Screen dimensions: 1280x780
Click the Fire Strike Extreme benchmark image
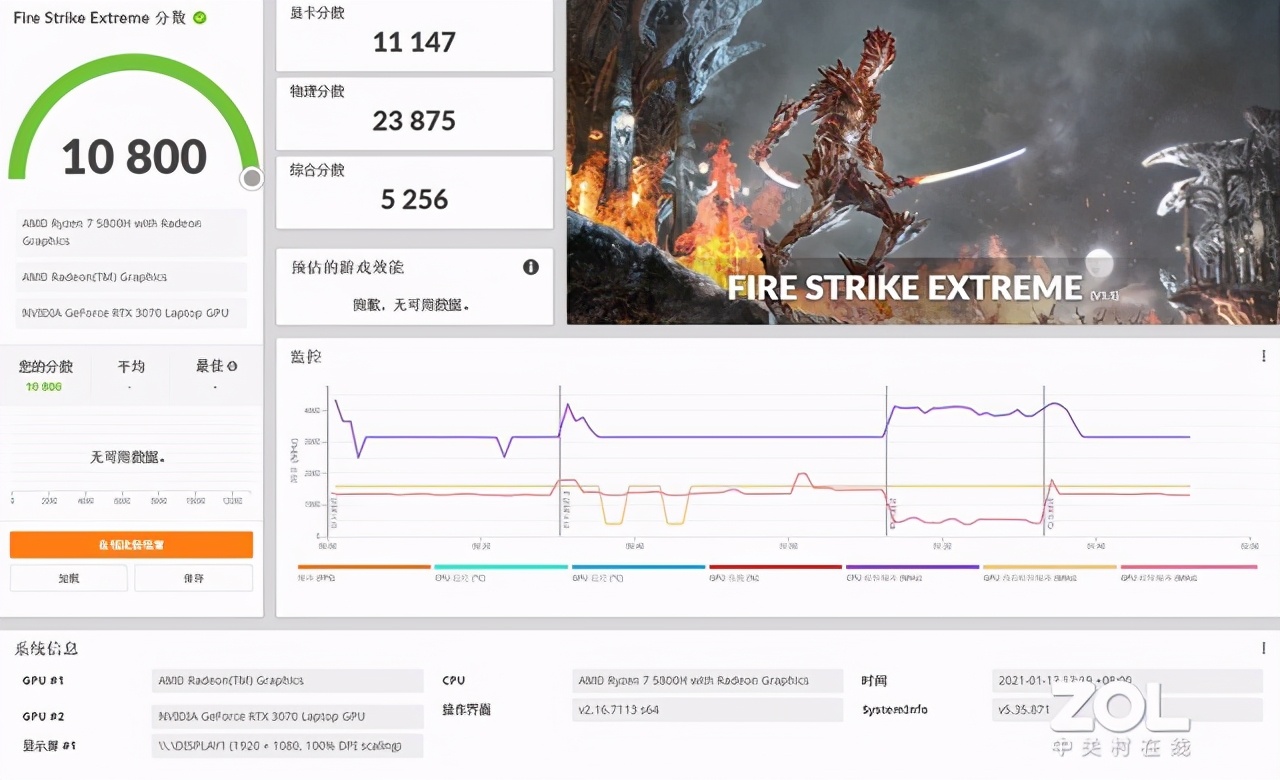point(923,162)
